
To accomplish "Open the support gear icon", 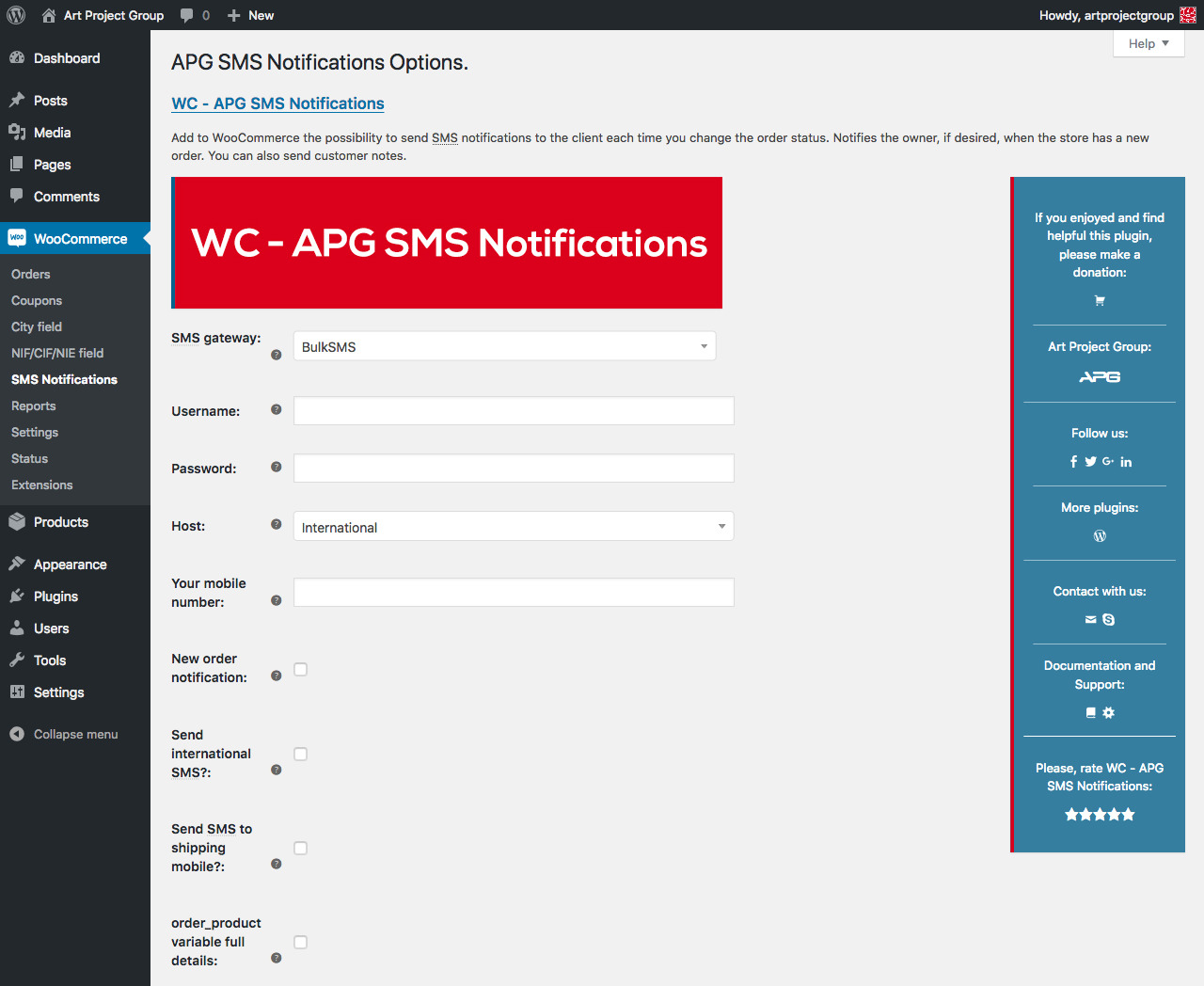I will (1109, 713).
